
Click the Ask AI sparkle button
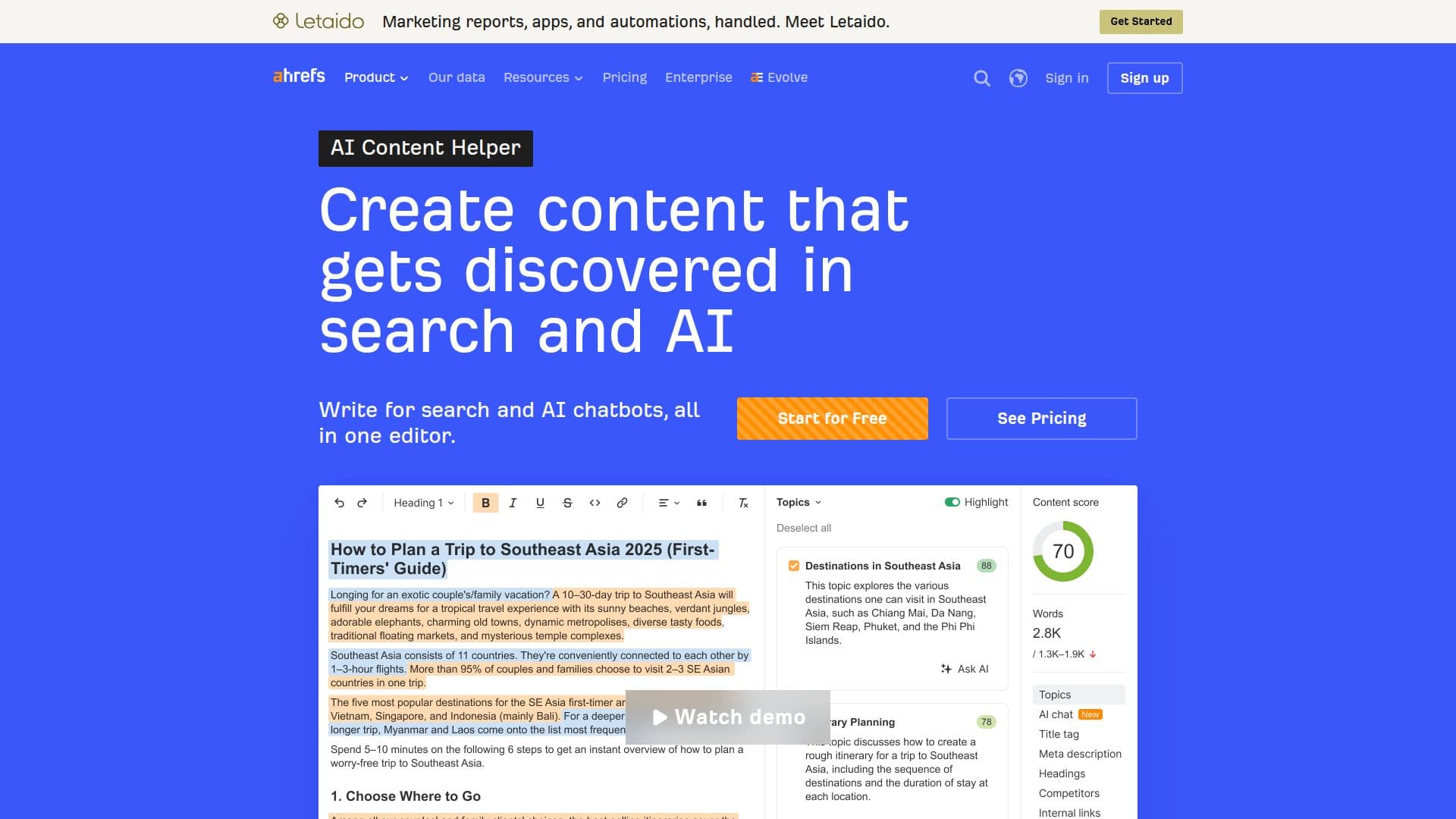point(965,669)
